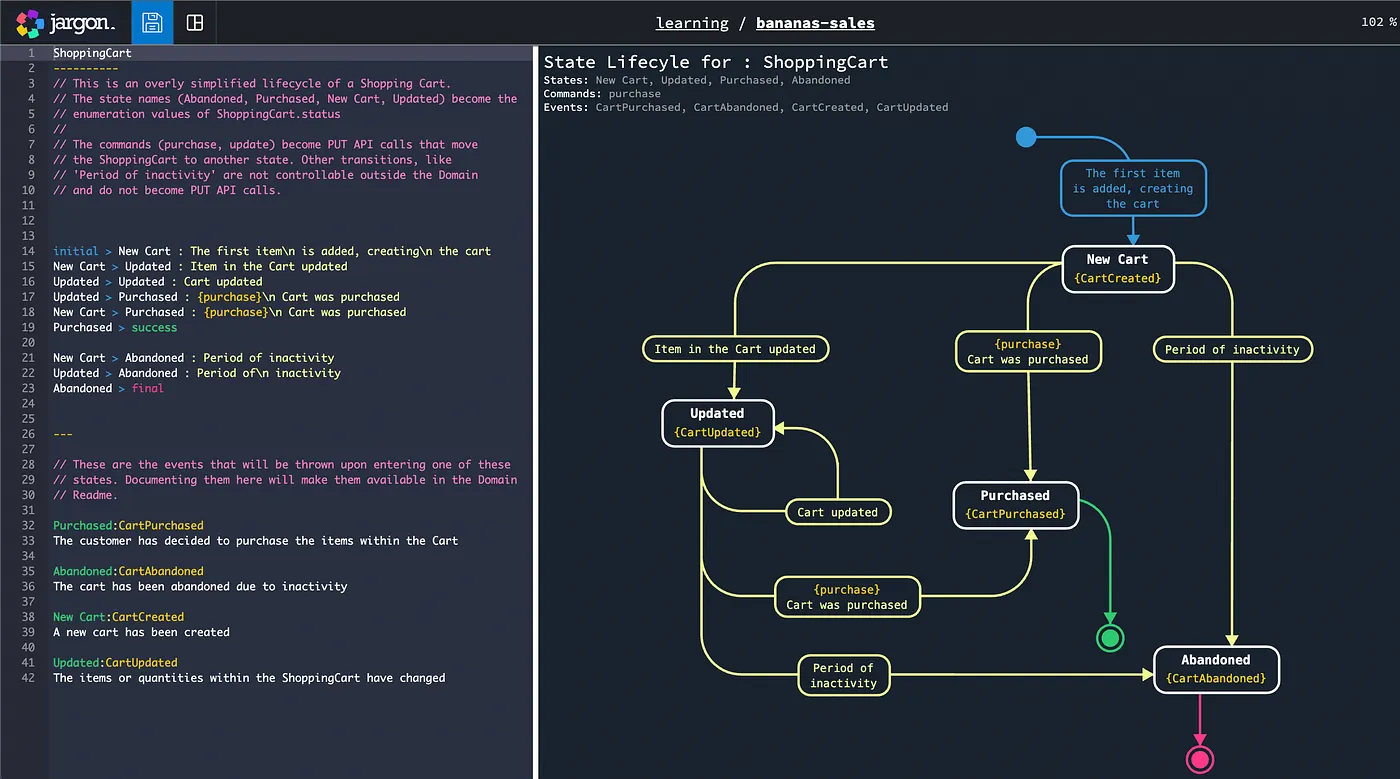
Task: Select the Updated state node
Action: click(x=717, y=422)
